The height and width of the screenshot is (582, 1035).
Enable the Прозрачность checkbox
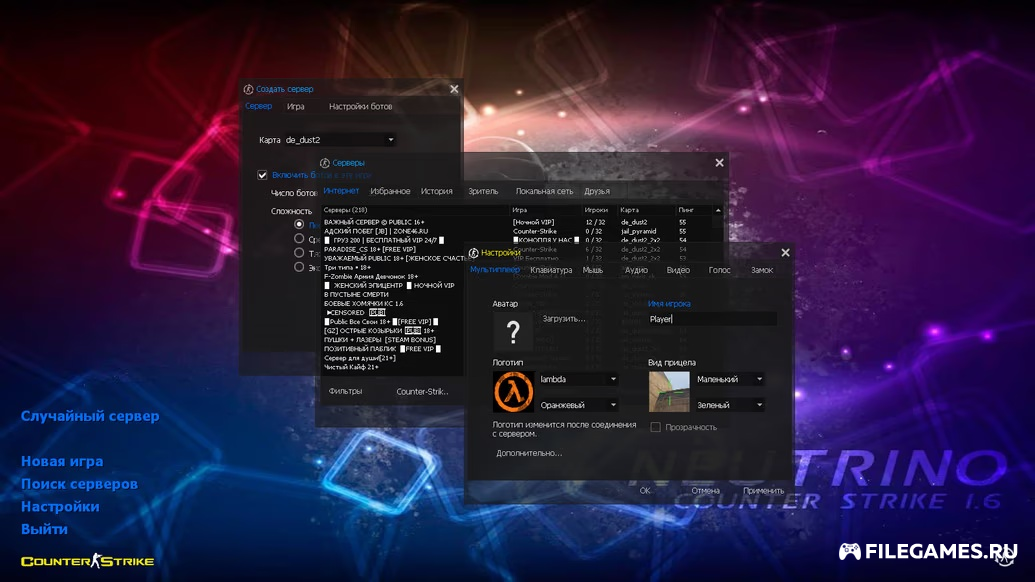pos(655,427)
